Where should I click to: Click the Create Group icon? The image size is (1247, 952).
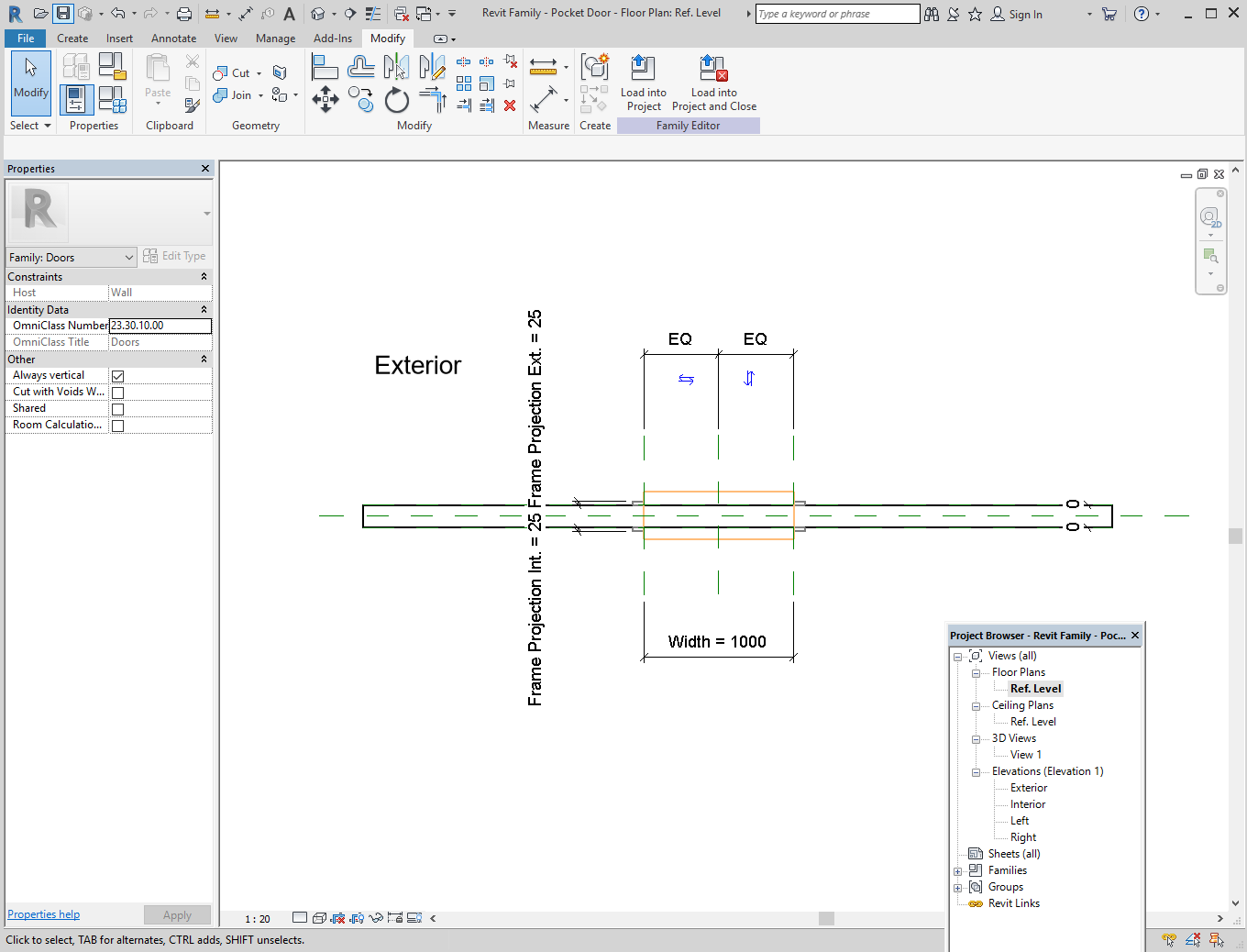[x=595, y=67]
